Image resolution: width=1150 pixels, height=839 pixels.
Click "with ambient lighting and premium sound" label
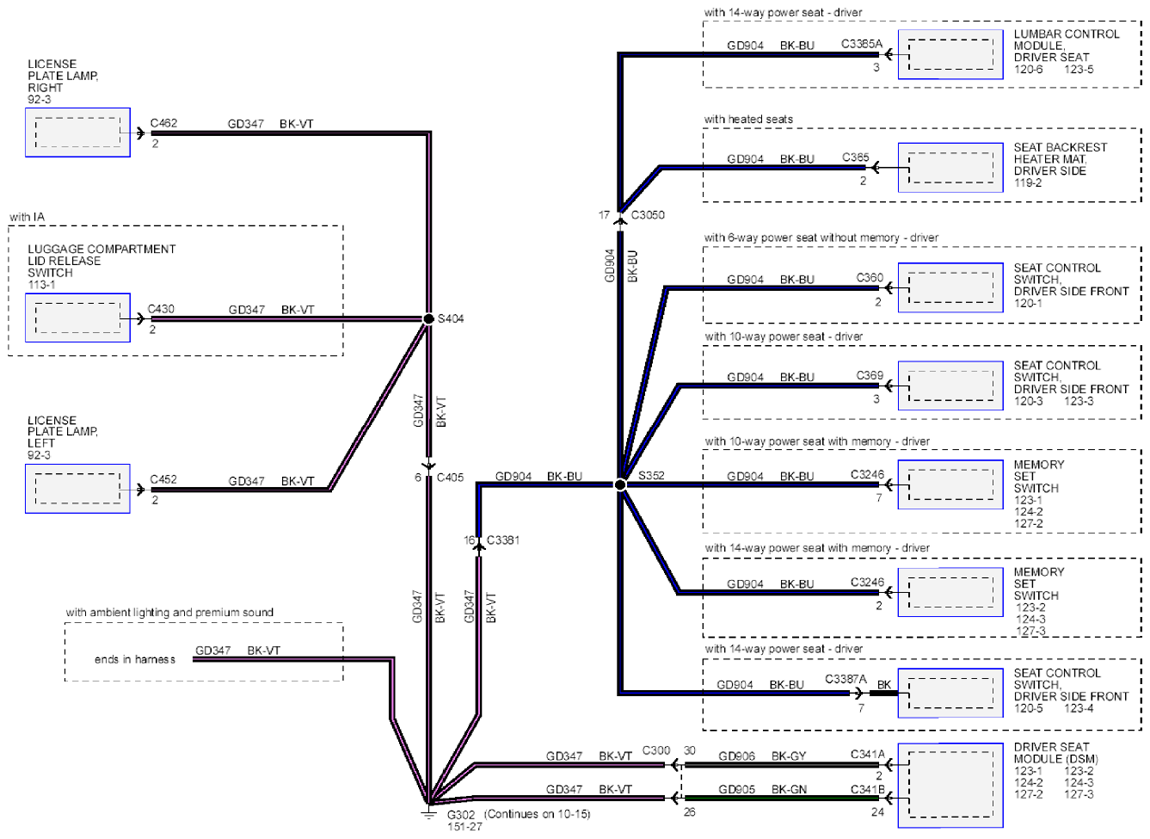click(169, 612)
